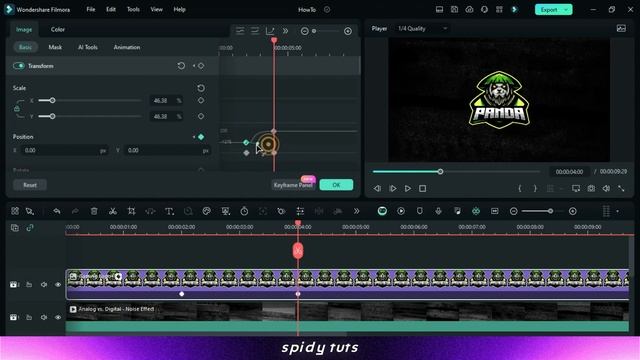
Task: Add marker with shield marker icon
Action: [x=420, y=211]
